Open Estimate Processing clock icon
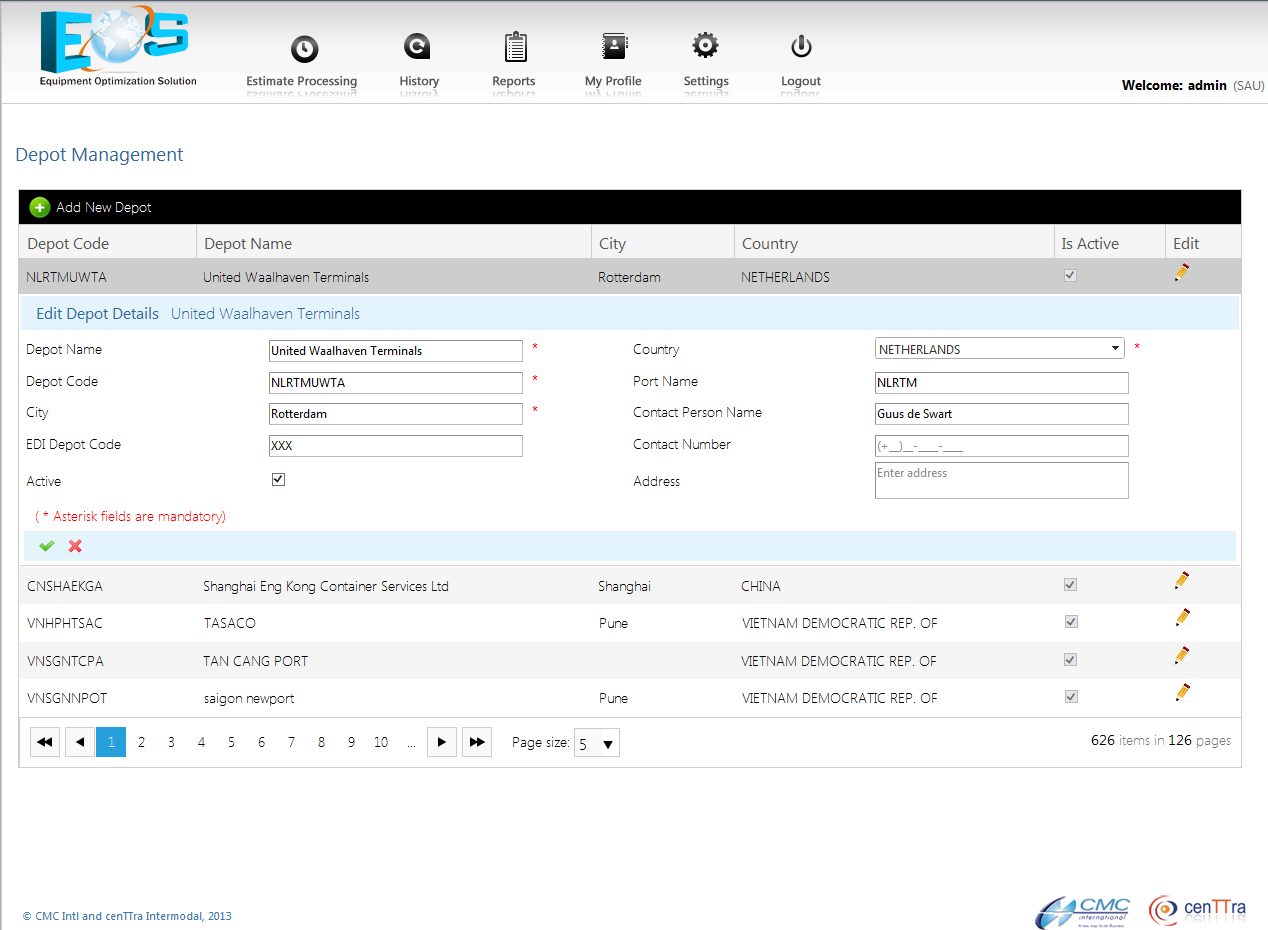The height and width of the screenshot is (930, 1268). [x=303, y=48]
